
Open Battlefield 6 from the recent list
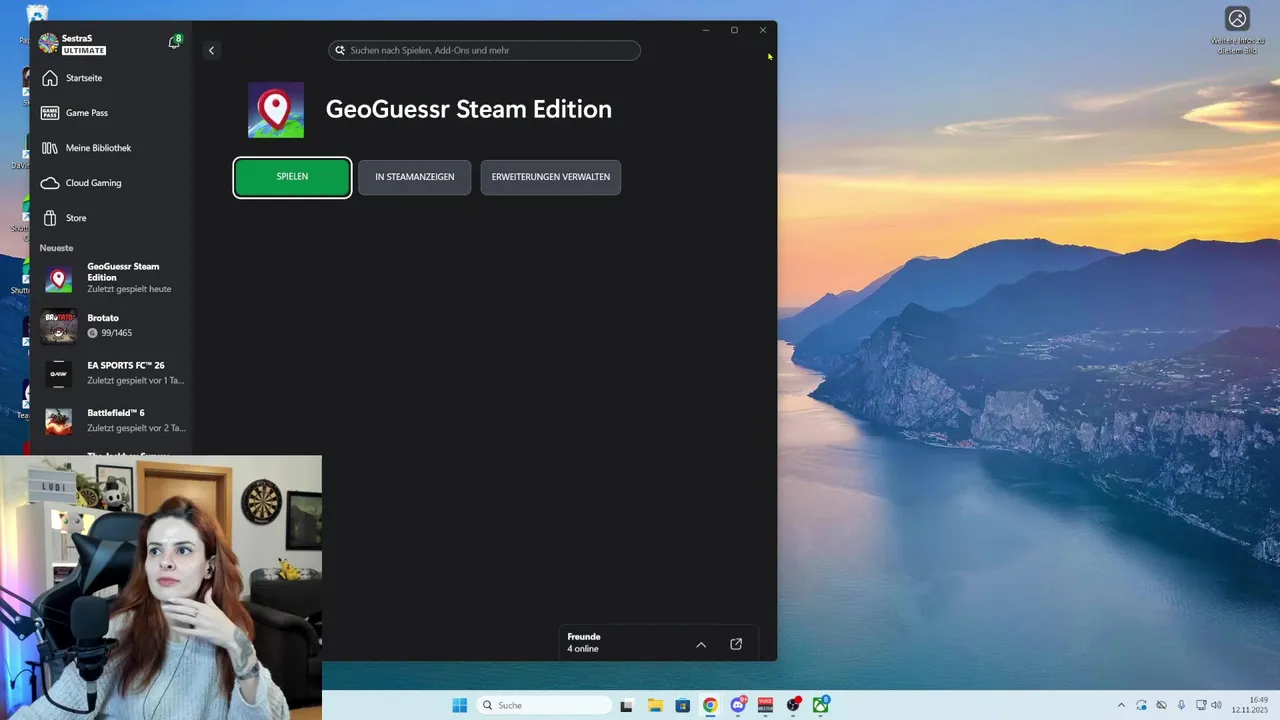[112, 420]
